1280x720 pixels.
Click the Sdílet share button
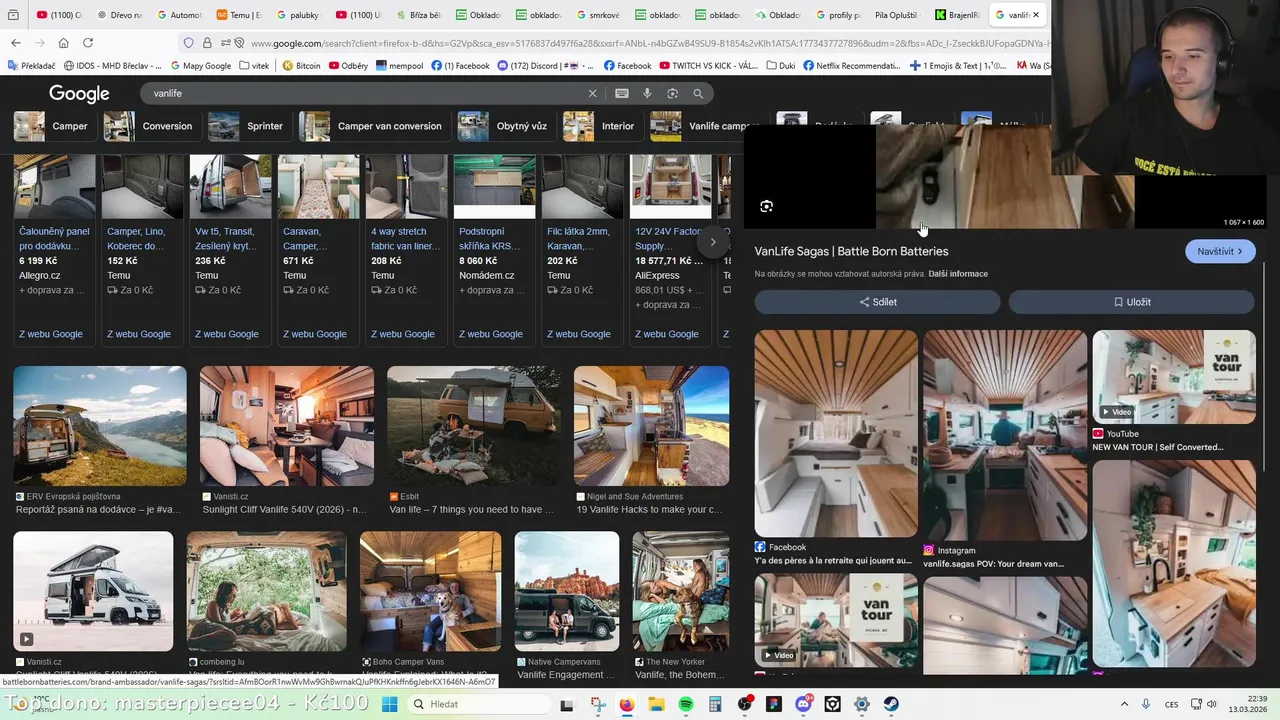click(x=877, y=302)
